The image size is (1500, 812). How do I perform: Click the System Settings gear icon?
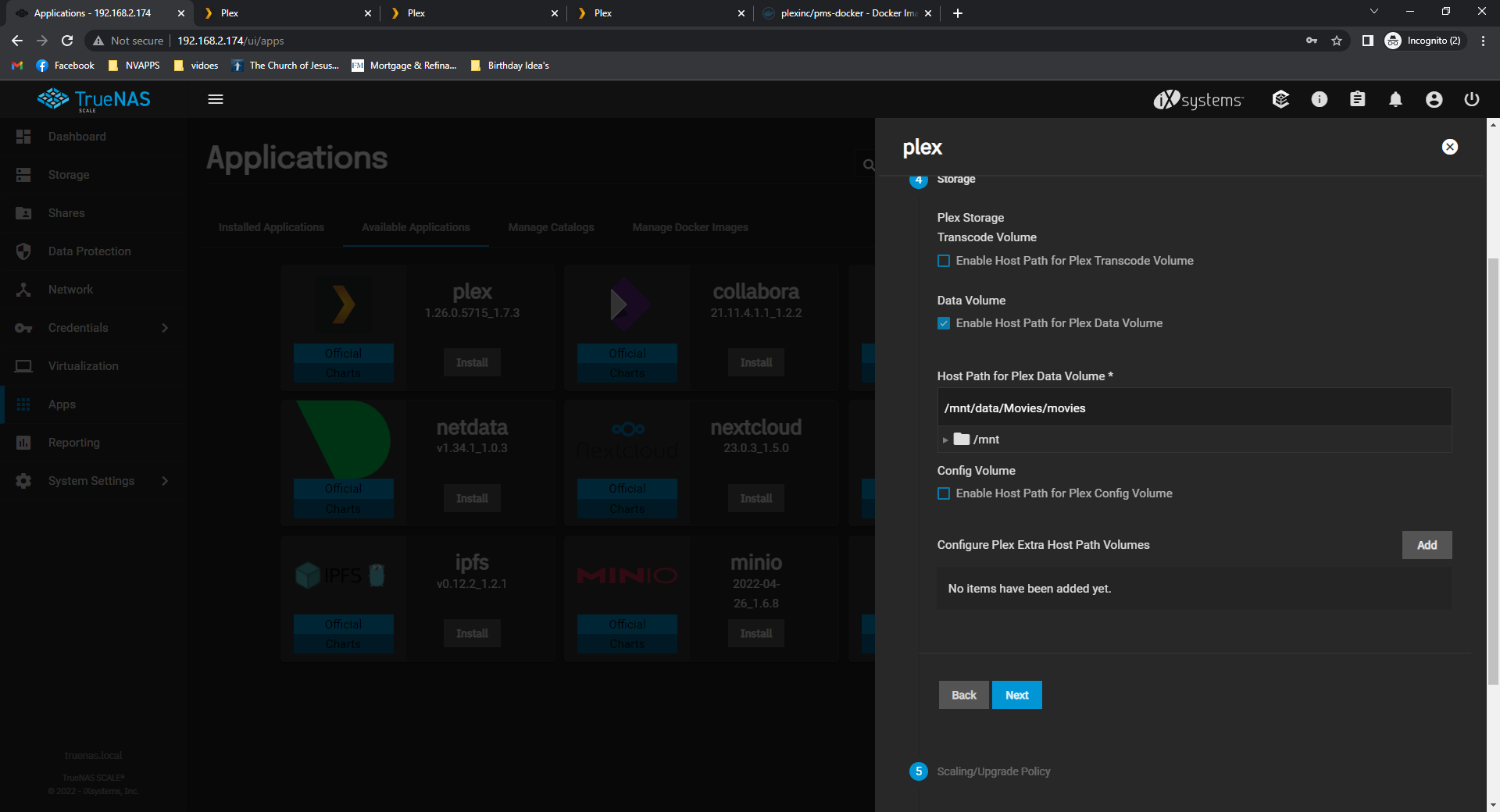pos(23,481)
